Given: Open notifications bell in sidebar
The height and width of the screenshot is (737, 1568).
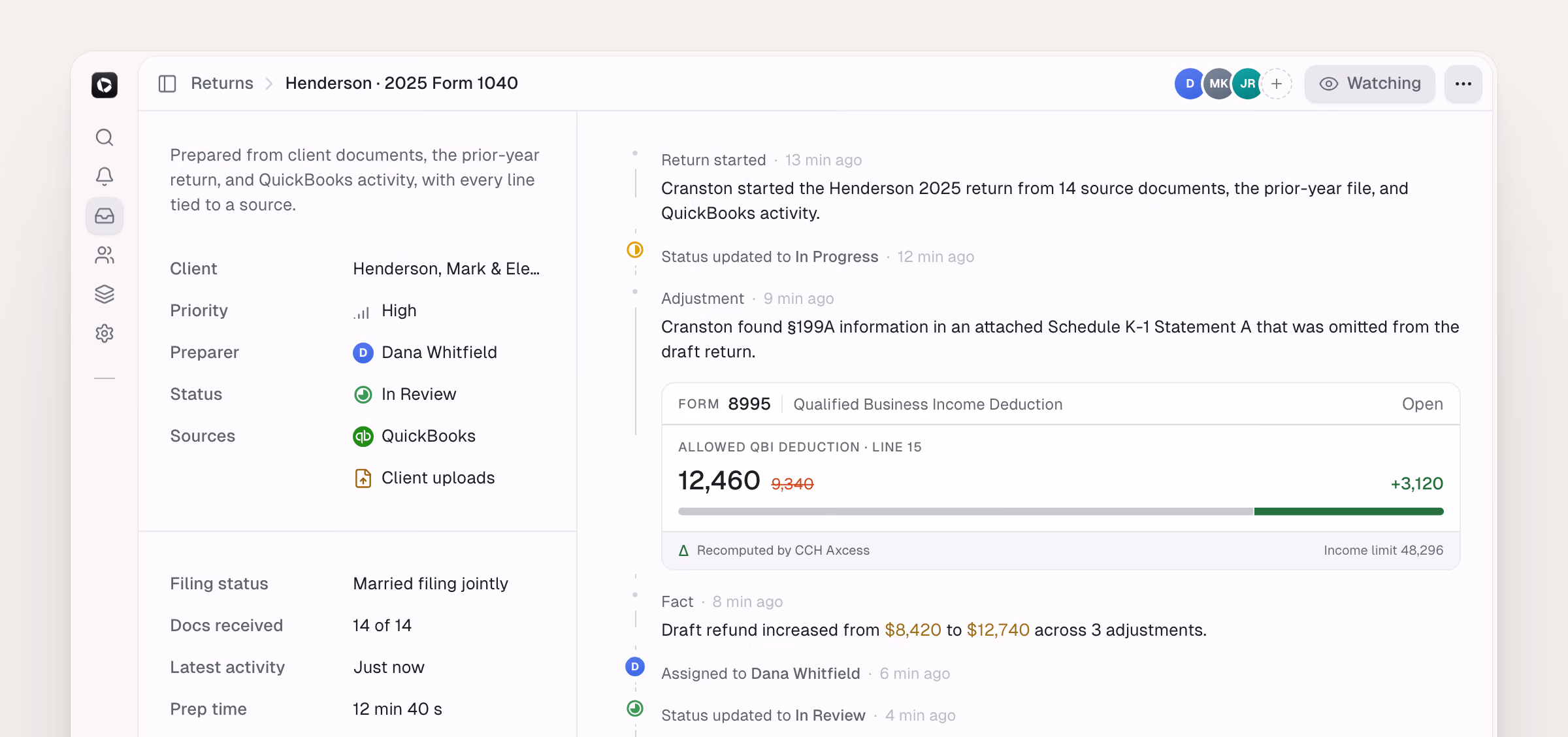Looking at the screenshot, I should coord(105,176).
